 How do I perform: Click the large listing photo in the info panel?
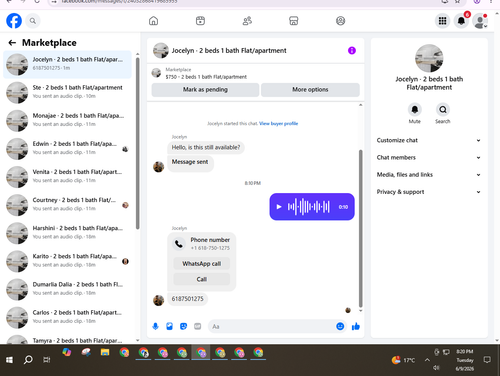429,58
